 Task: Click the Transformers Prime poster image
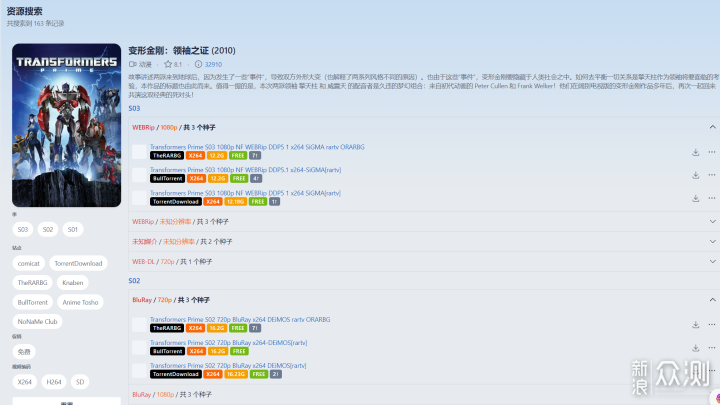67,125
